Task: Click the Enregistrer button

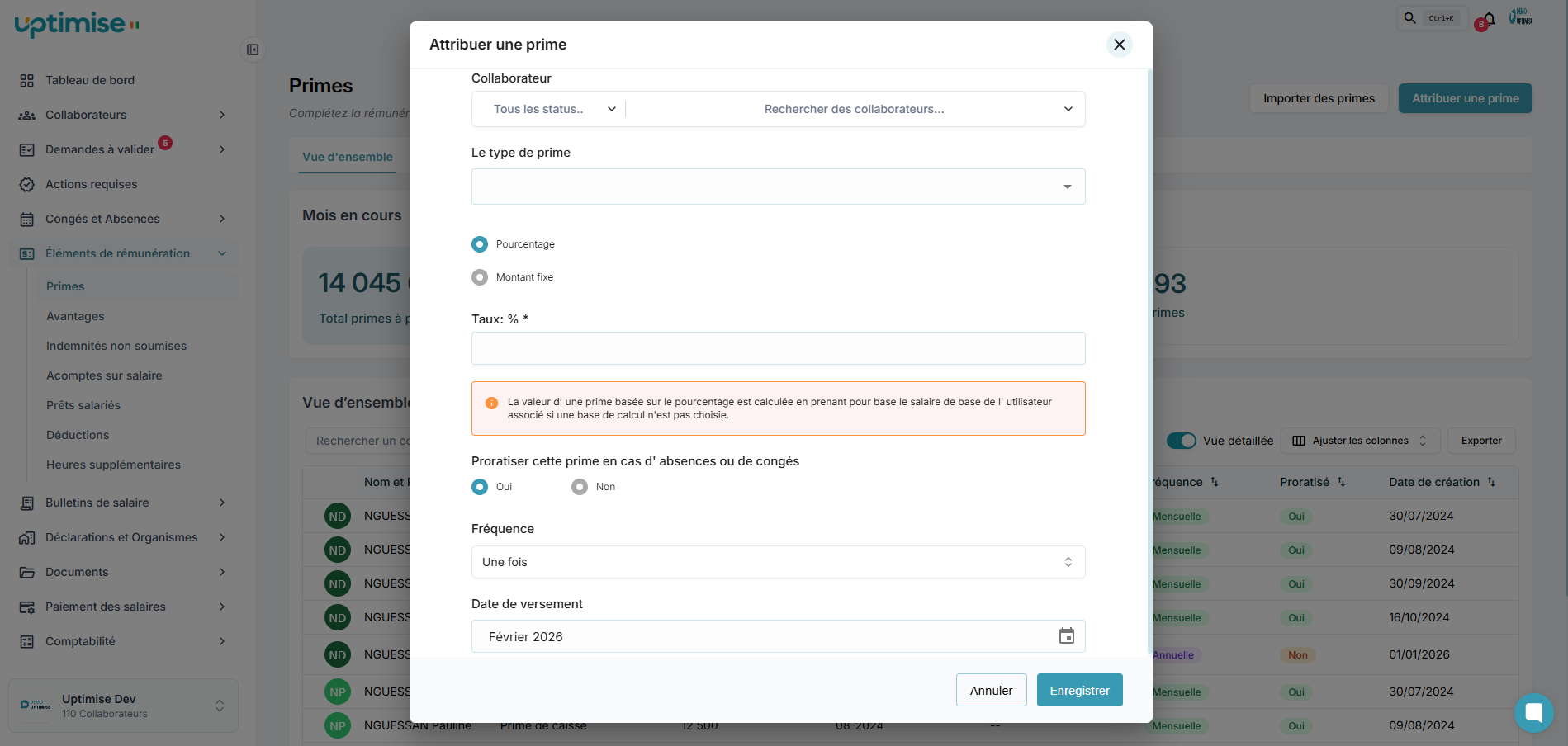Action: [x=1079, y=691]
